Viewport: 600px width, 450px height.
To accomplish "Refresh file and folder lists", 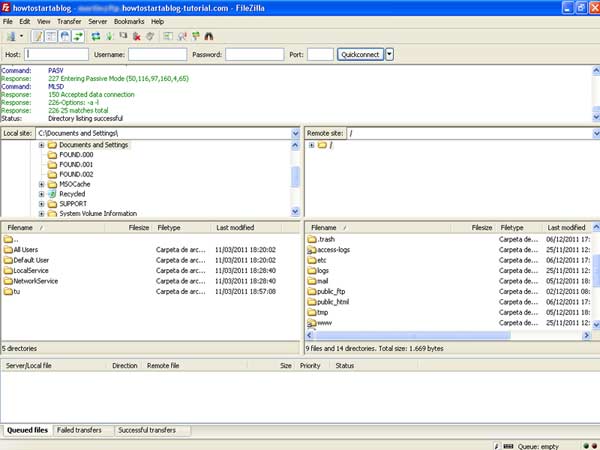I will [x=96, y=36].
